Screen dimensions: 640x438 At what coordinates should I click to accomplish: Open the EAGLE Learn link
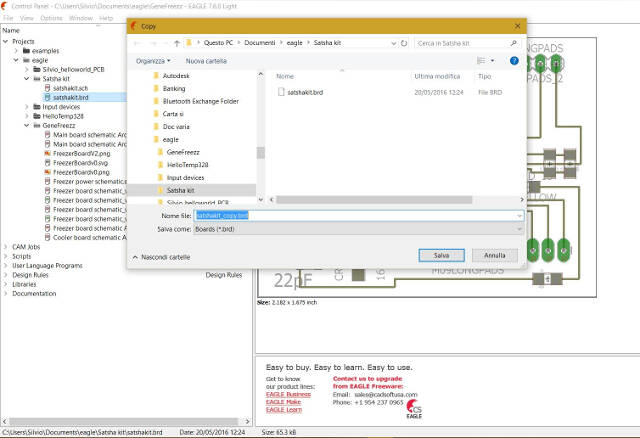click(284, 410)
